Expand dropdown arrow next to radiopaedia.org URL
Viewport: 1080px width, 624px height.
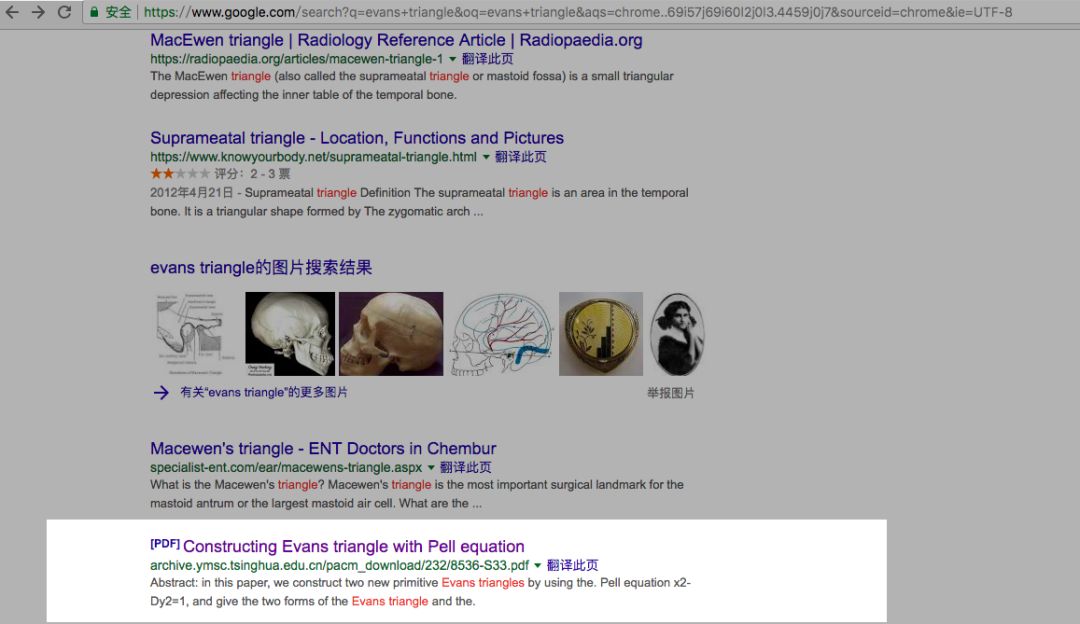point(453,59)
